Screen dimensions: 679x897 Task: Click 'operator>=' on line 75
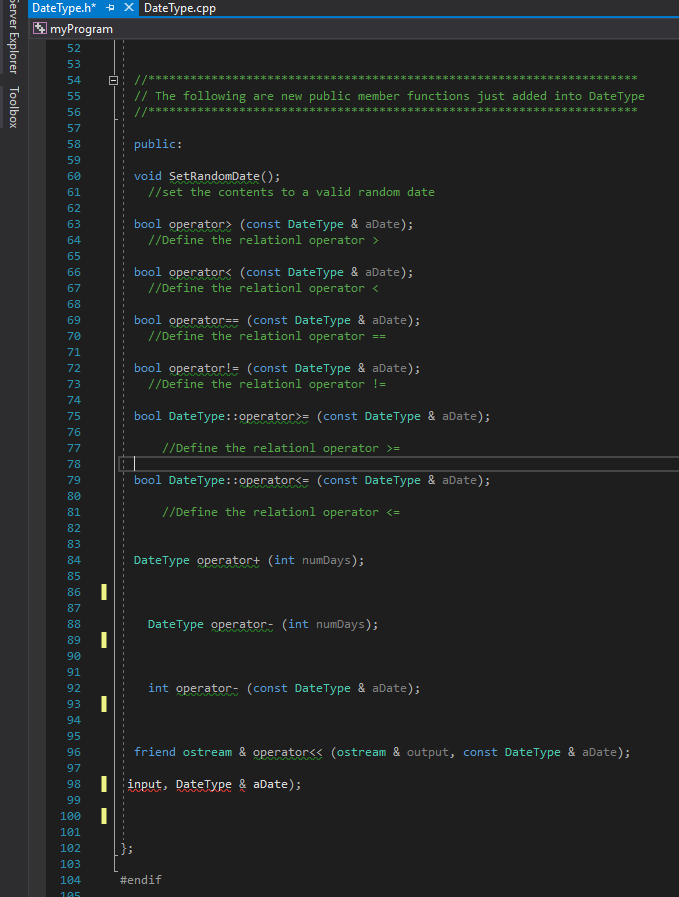click(273, 416)
